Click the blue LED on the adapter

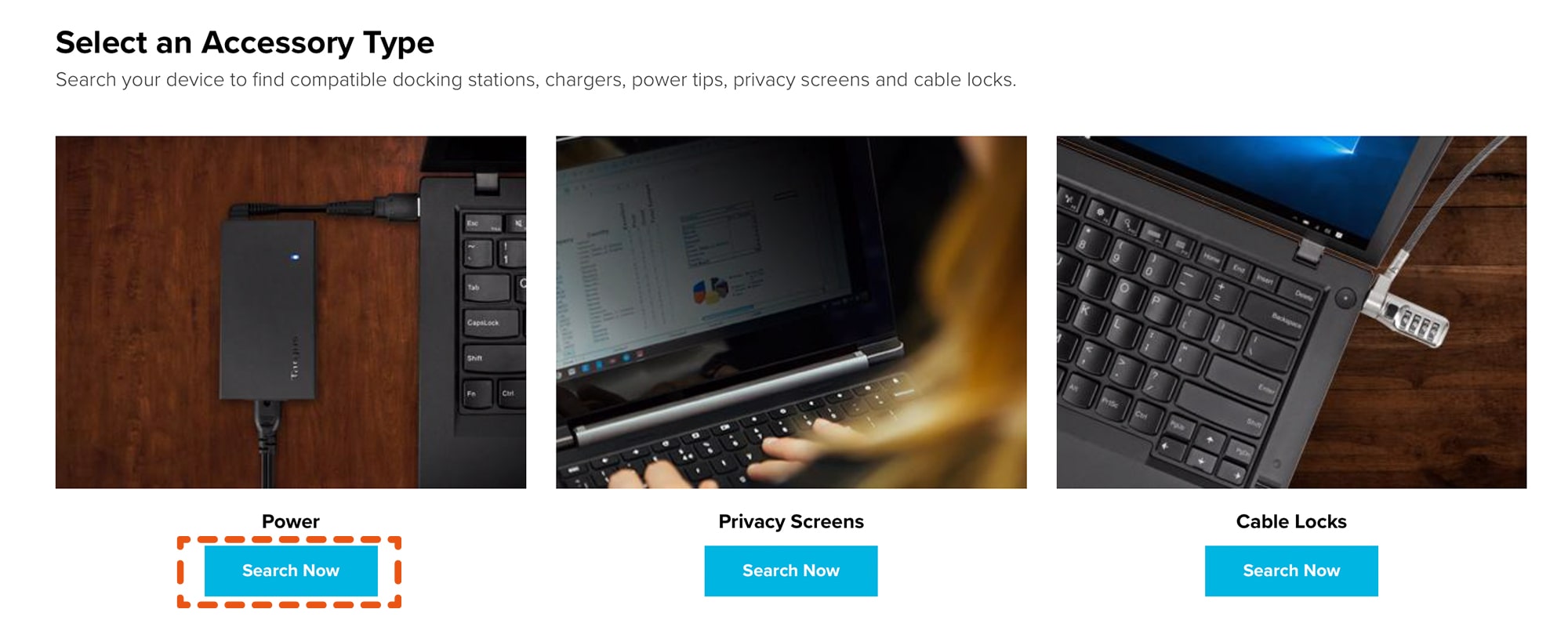click(295, 257)
